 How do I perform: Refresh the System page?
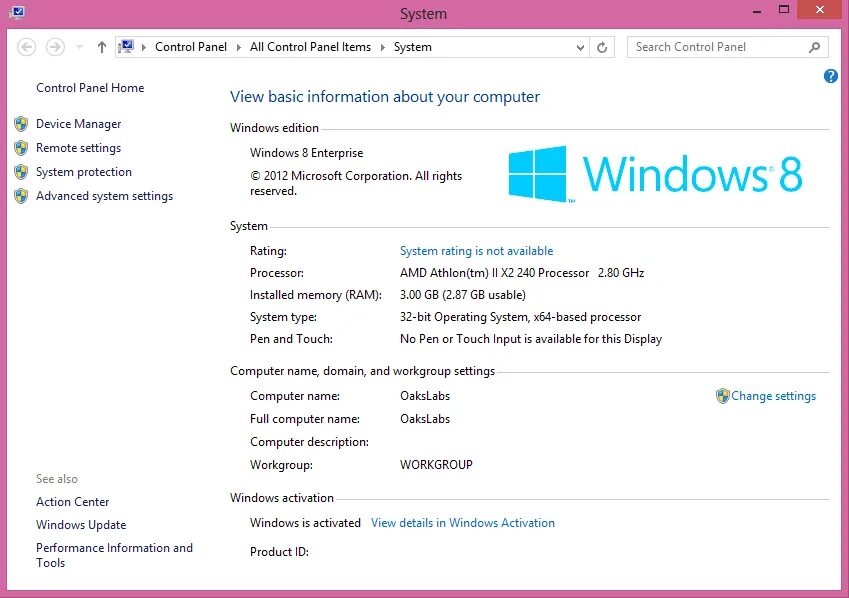[x=602, y=48]
